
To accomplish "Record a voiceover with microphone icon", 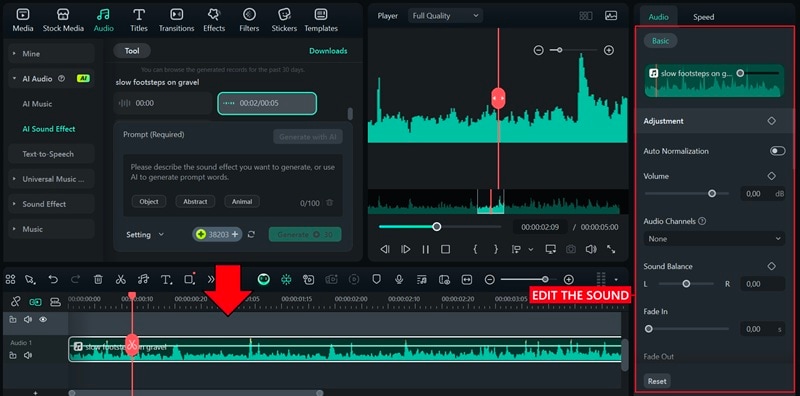I will click(399, 279).
